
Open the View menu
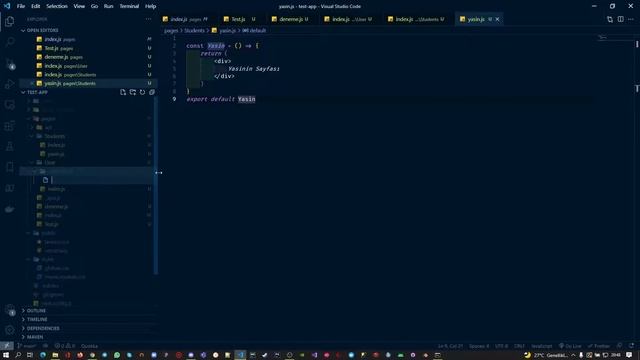point(79,6)
